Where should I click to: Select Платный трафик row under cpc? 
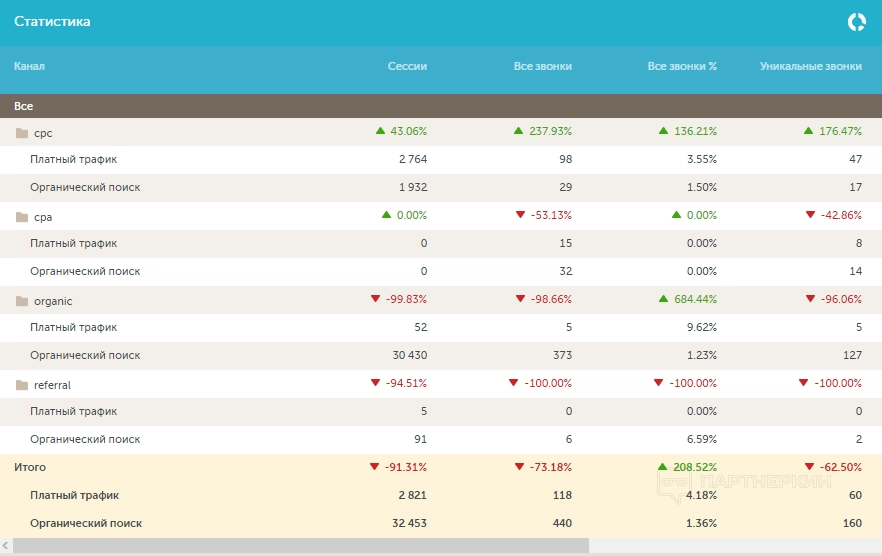coord(73,159)
